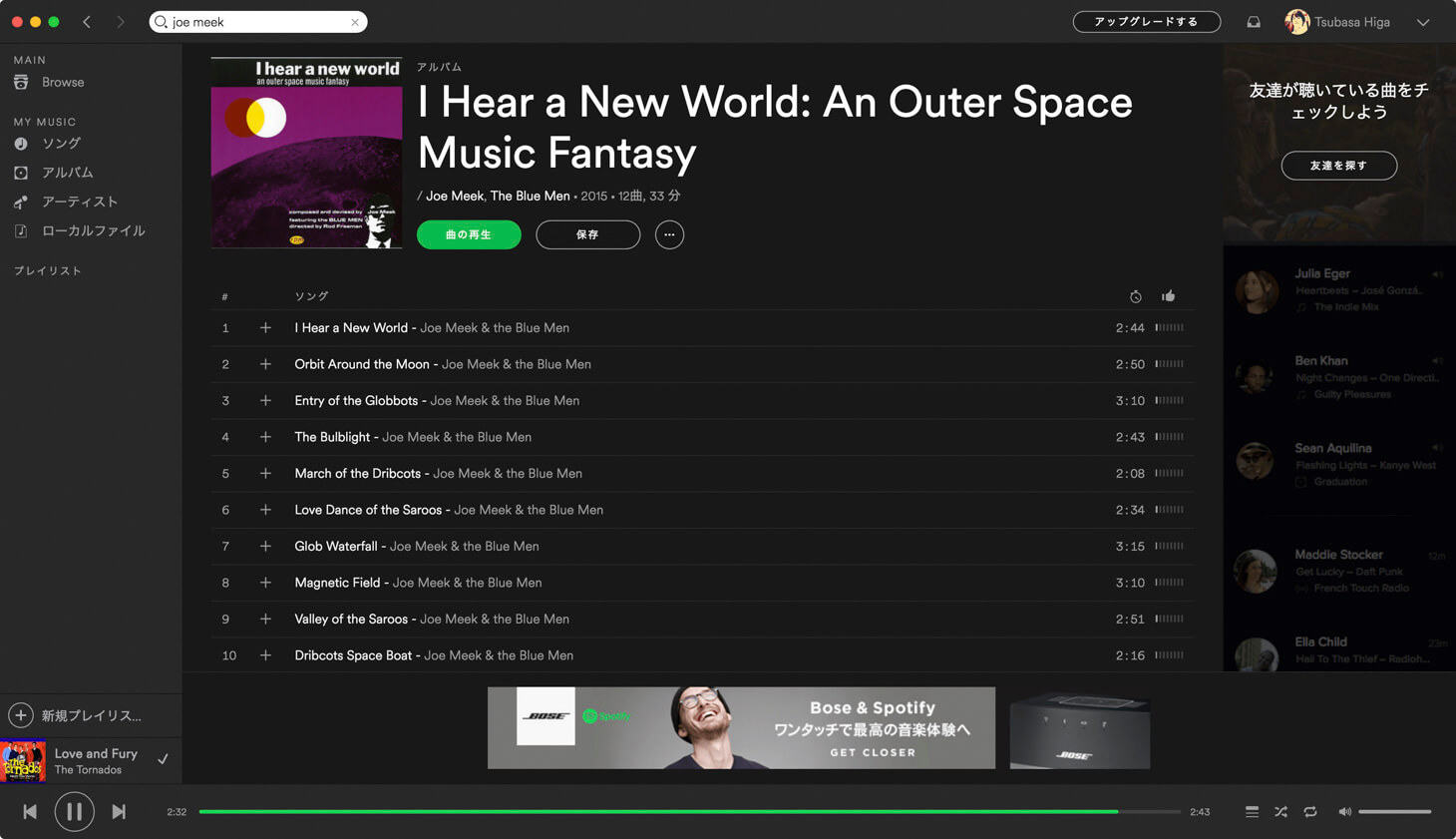Viewport: 1456px width, 839px height.
Task: Add Magnetic Field to library
Action: (265, 583)
